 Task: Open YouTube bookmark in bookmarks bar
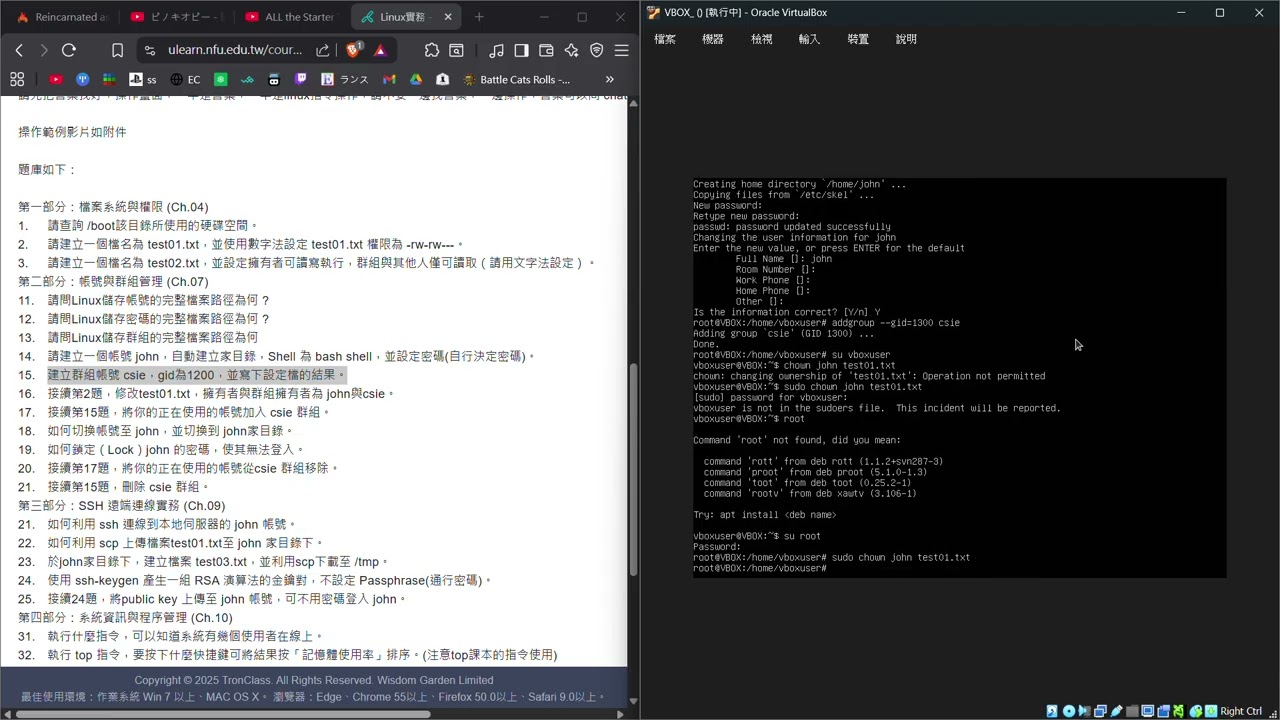tap(55, 79)
